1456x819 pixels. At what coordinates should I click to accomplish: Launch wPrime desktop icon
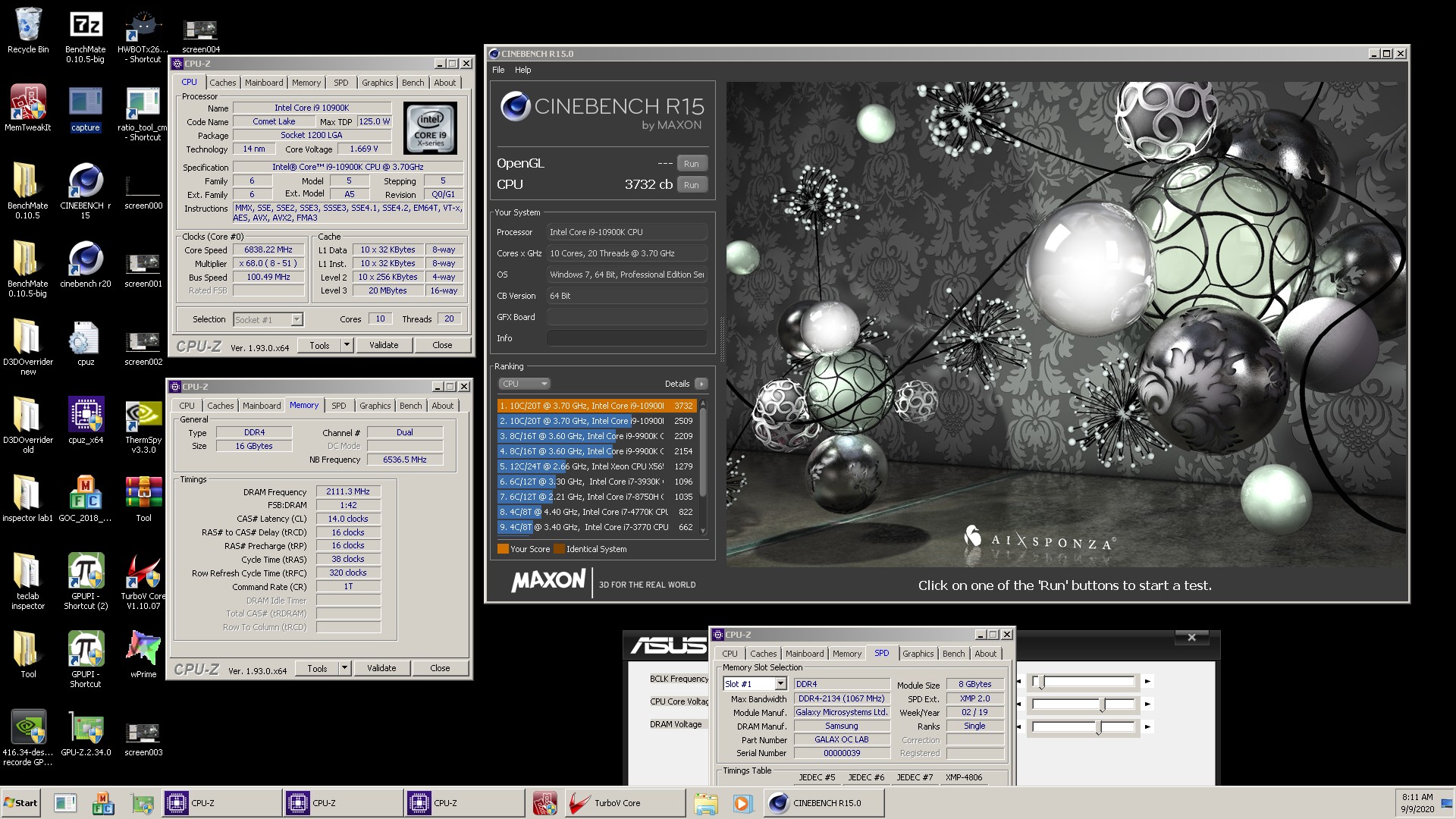point(143,654)
